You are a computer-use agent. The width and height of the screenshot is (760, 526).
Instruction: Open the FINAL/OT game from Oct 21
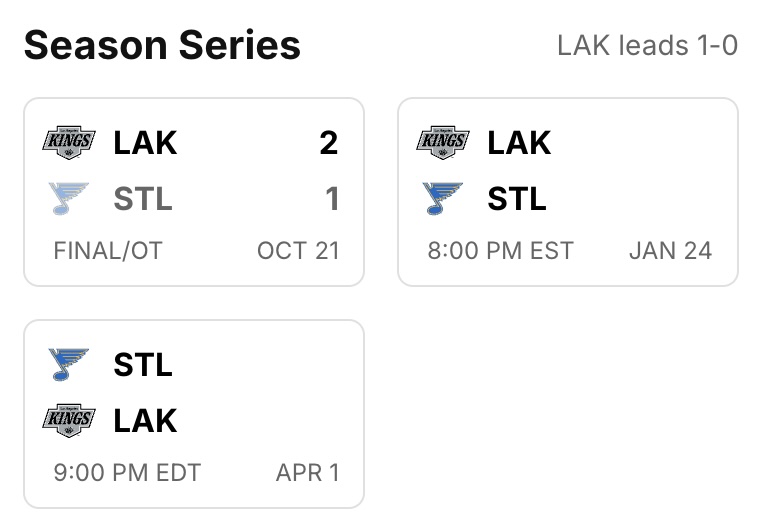194,192
